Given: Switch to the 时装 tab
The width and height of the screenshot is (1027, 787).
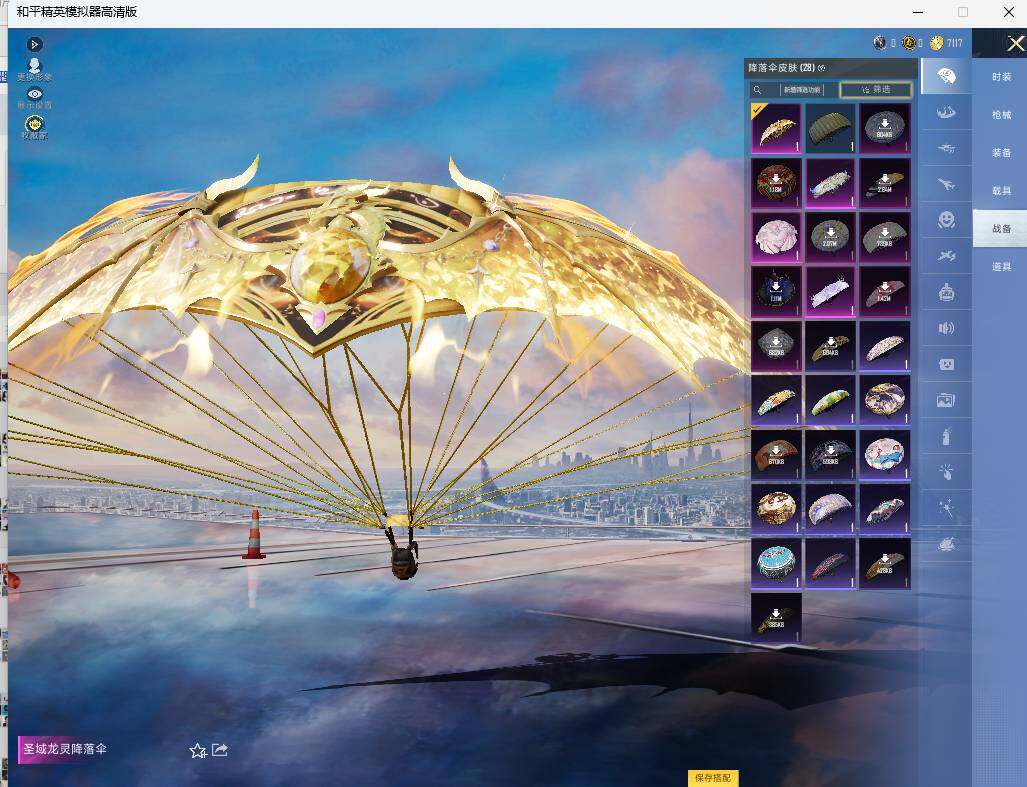Looking at the screenshot, I should [1001, 77].
